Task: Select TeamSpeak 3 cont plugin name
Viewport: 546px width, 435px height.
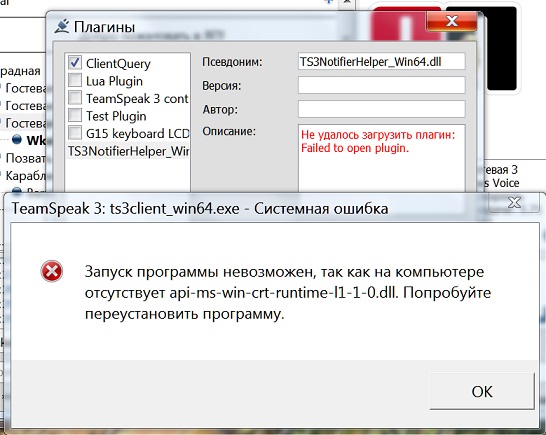Action: coord(137,99)
